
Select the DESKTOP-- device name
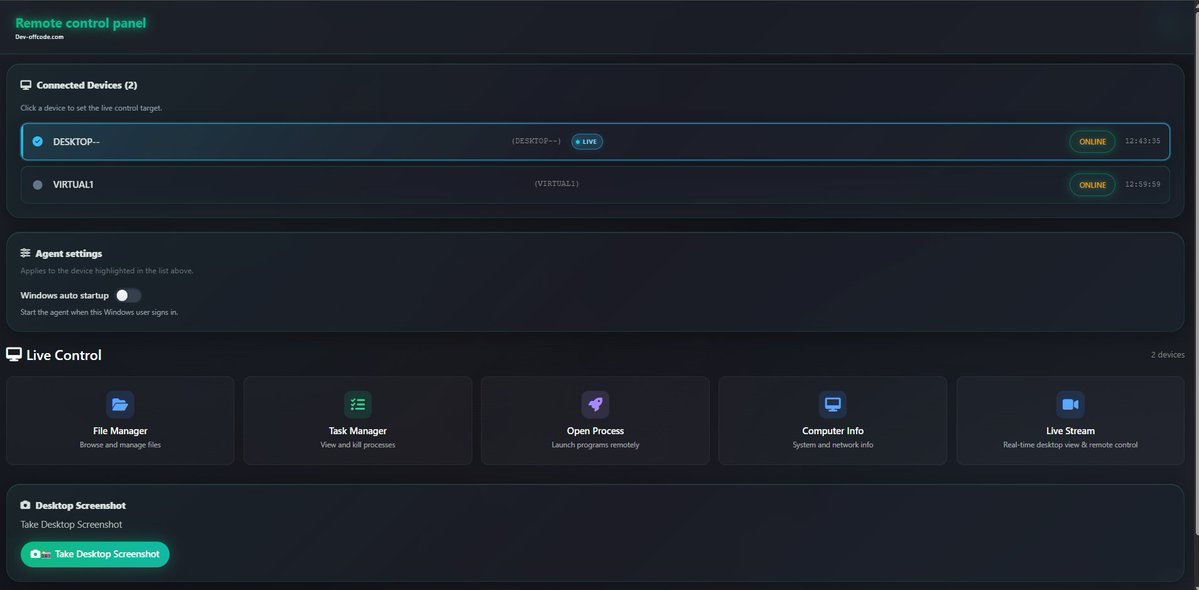tap(76, 141)
